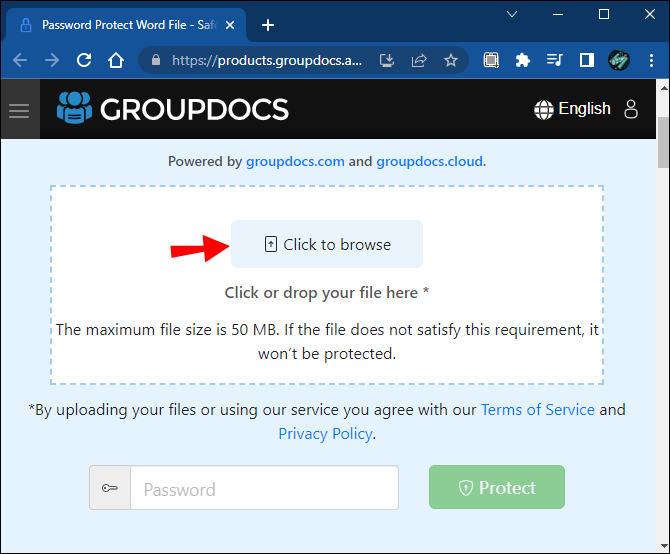Open the browser profile avatar
The image size is (670, 554).
[x=619, y=60]
